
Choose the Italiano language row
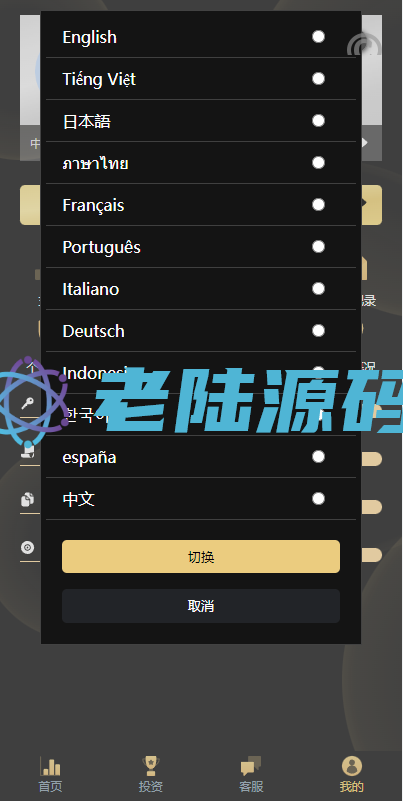(x=201, y=289)
